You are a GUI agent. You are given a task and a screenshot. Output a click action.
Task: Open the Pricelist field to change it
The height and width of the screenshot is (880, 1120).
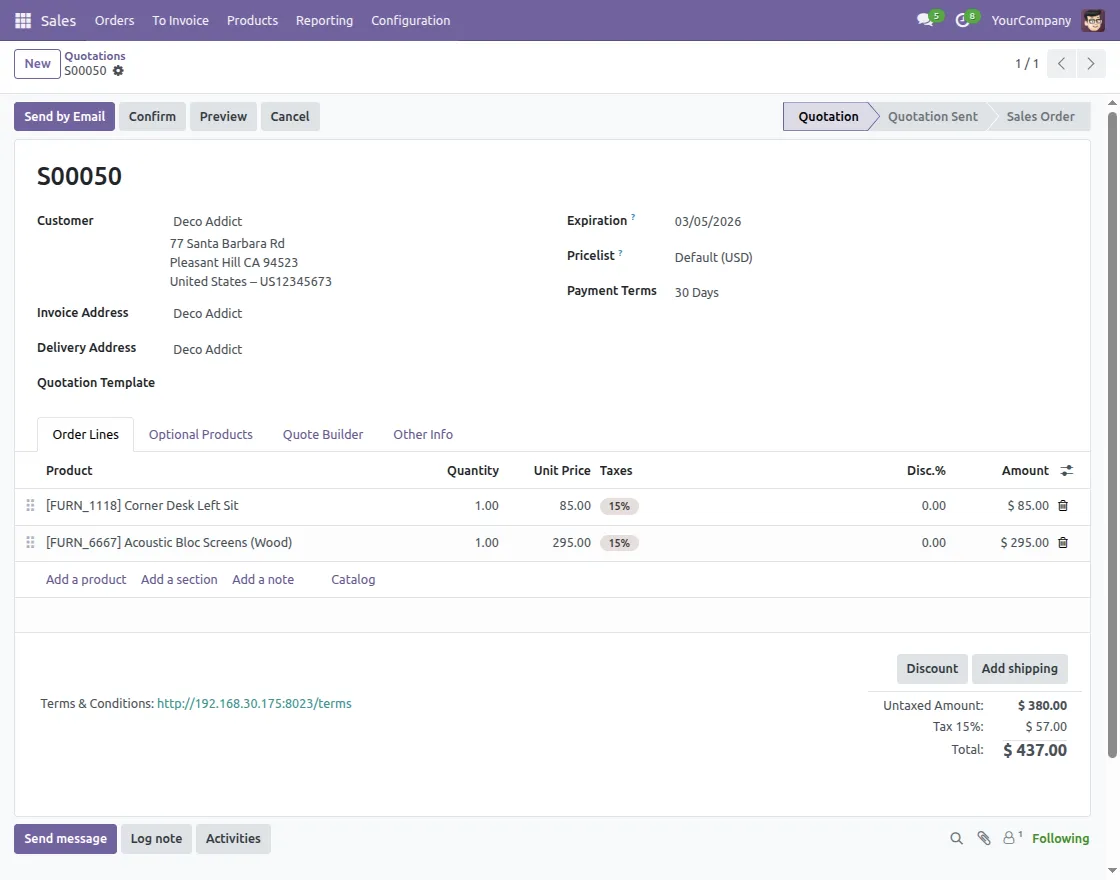(x=713, y=257)
